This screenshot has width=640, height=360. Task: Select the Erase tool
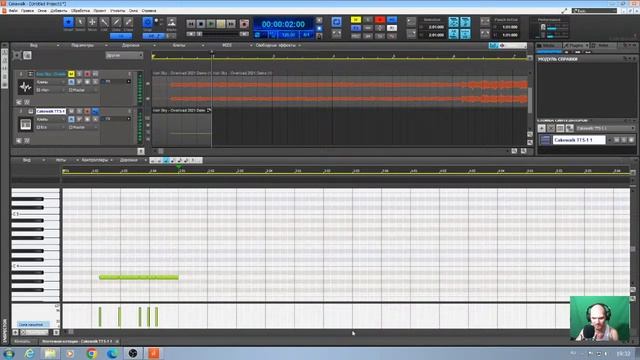[128, 22]
